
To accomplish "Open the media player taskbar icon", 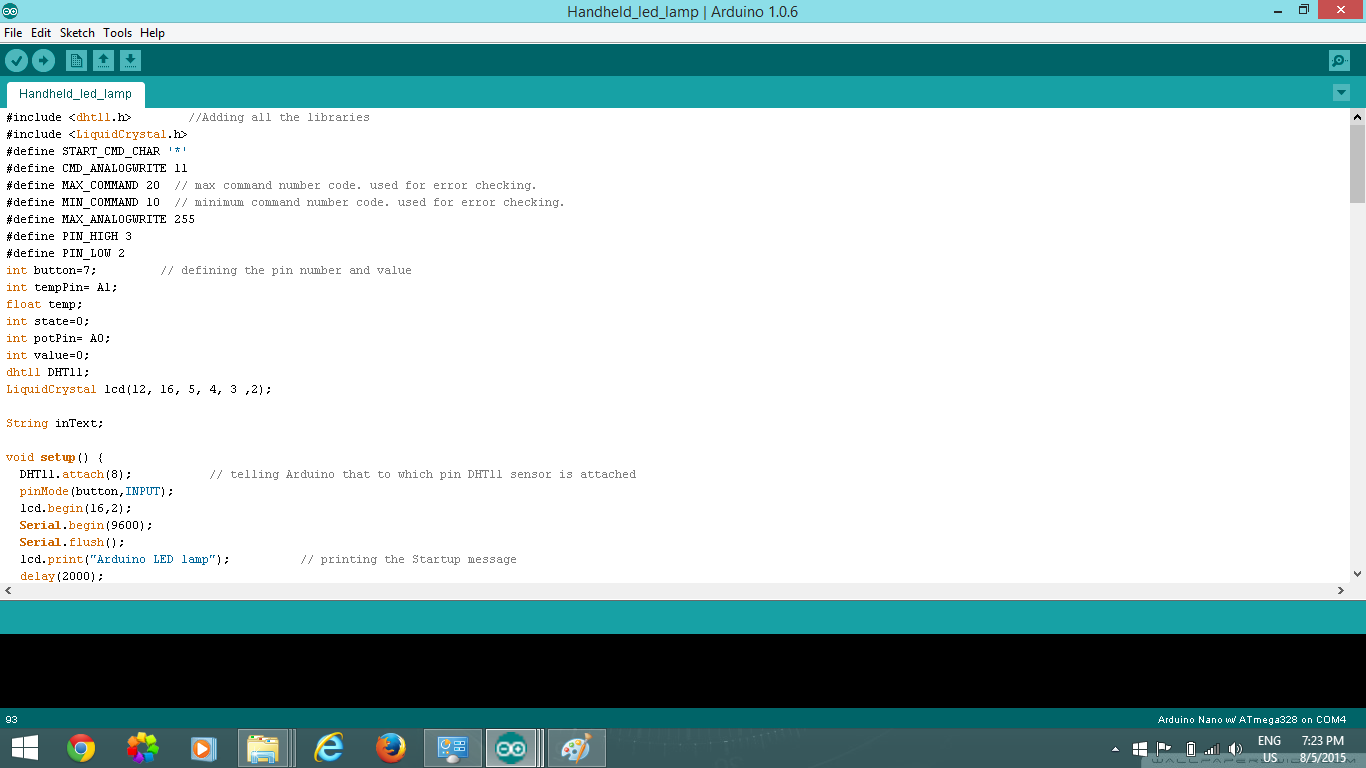I will point(203,748).
